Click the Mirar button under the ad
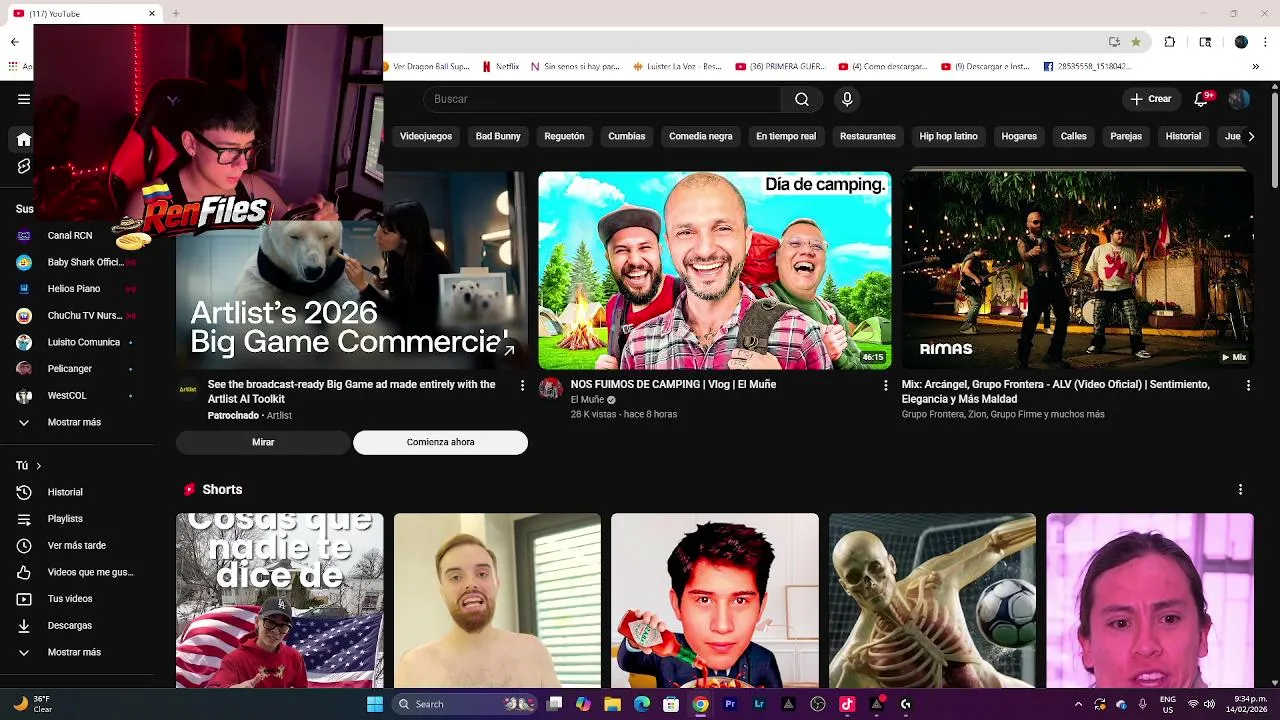This screenshot has width=1280, height=720. [x=263, y=442]
